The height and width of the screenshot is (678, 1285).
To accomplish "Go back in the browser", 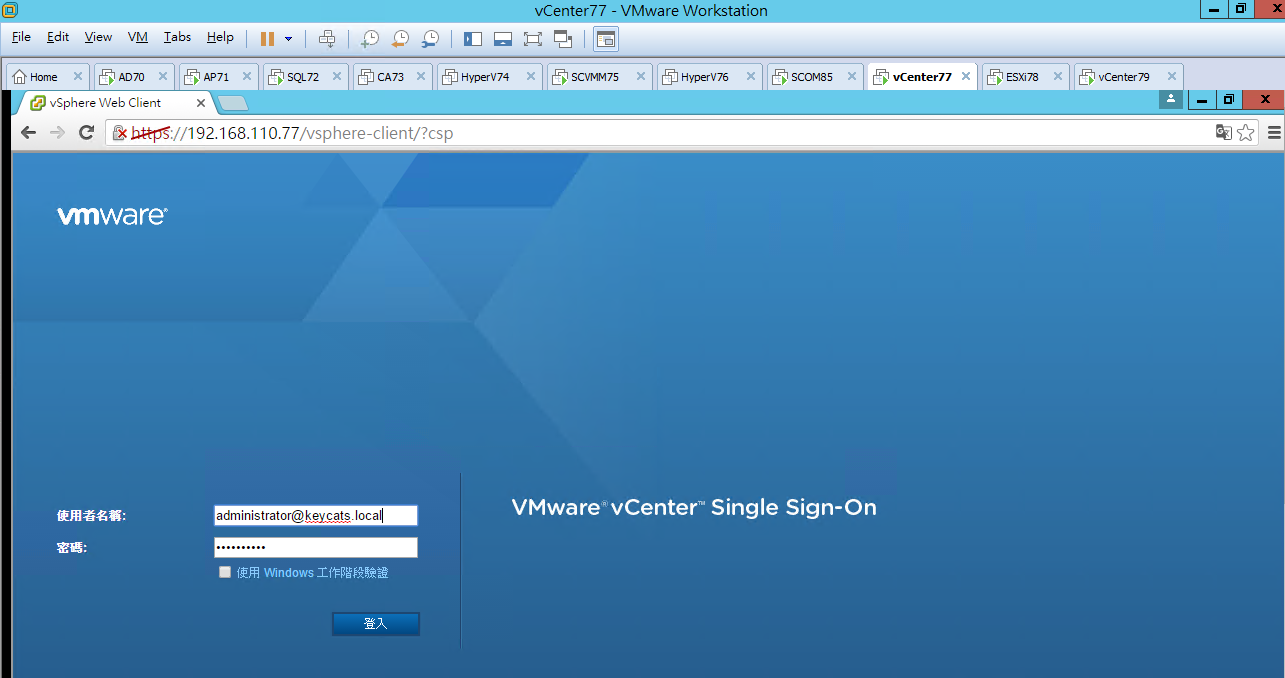I will tap(28, 132).
